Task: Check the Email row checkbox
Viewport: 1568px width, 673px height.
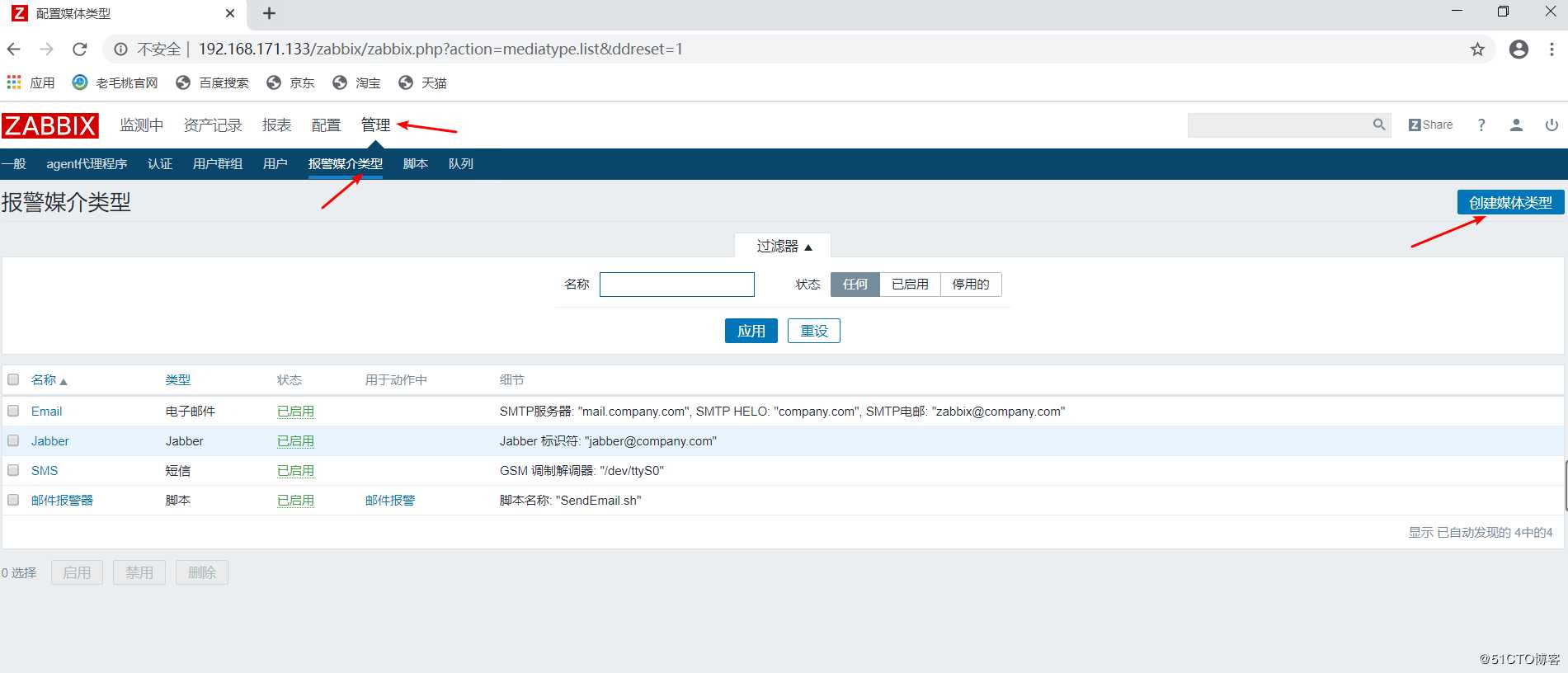Action: coord(13,411)
